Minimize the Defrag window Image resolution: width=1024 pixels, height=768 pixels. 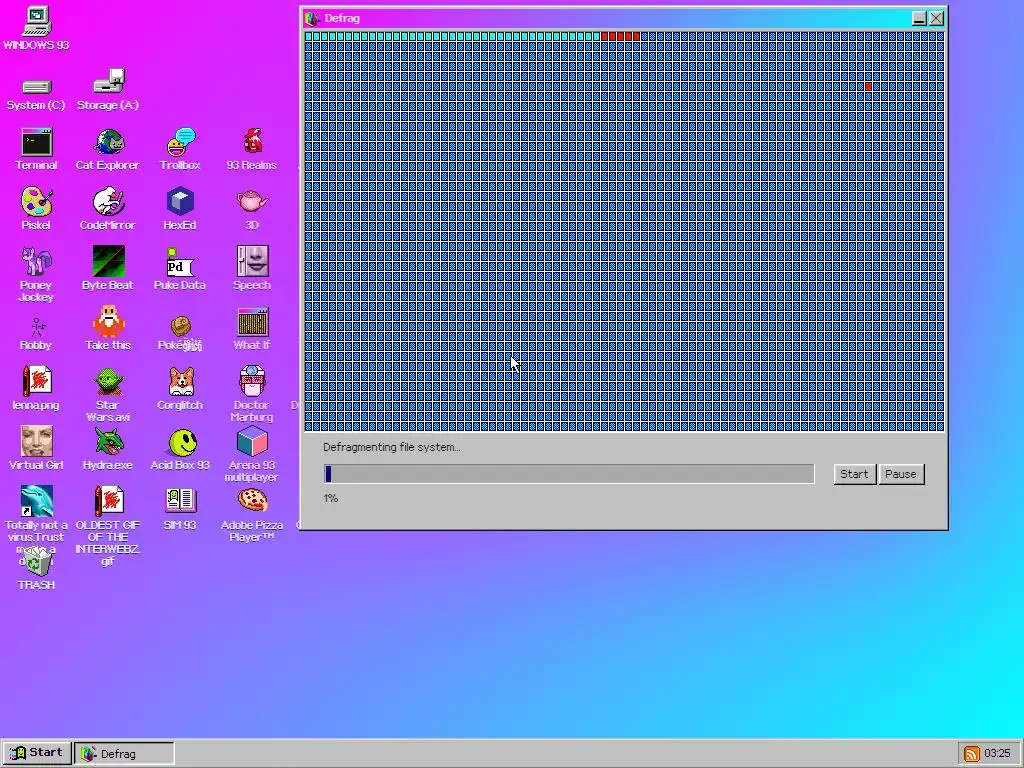coord(919,18)
